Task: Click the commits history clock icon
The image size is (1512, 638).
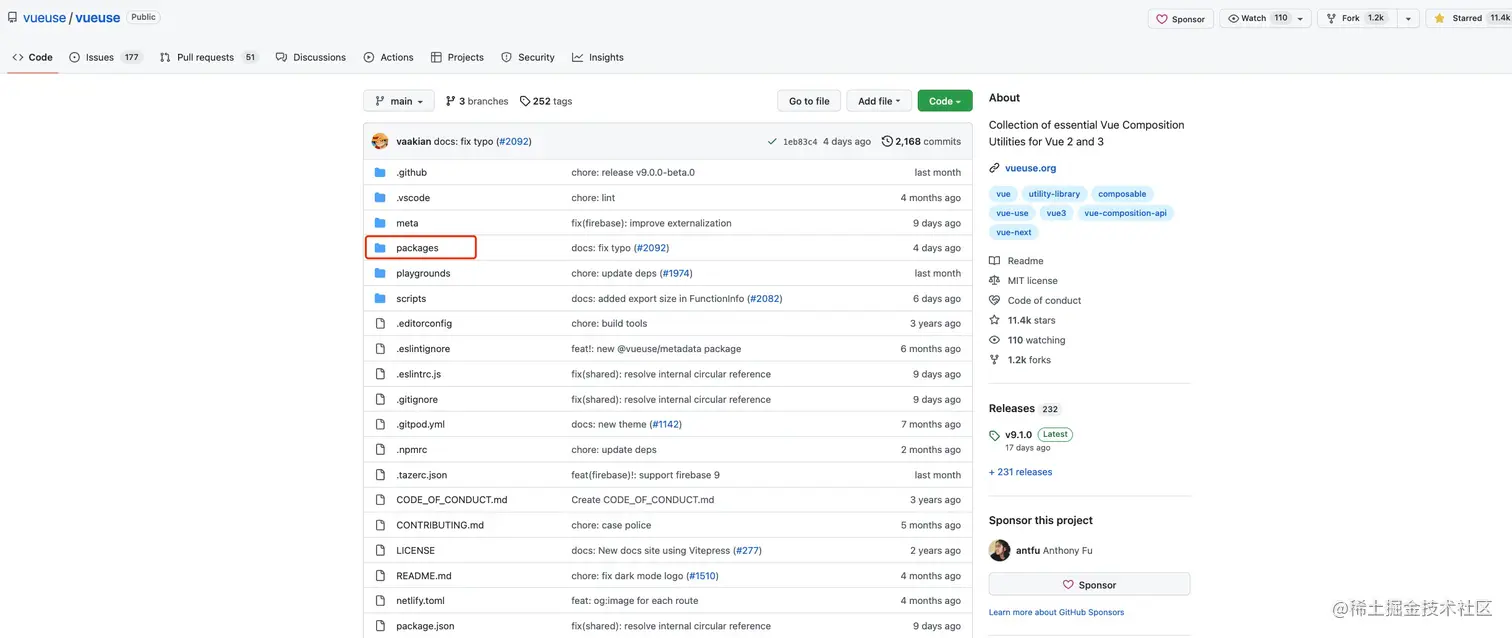Action: (887, 142)
